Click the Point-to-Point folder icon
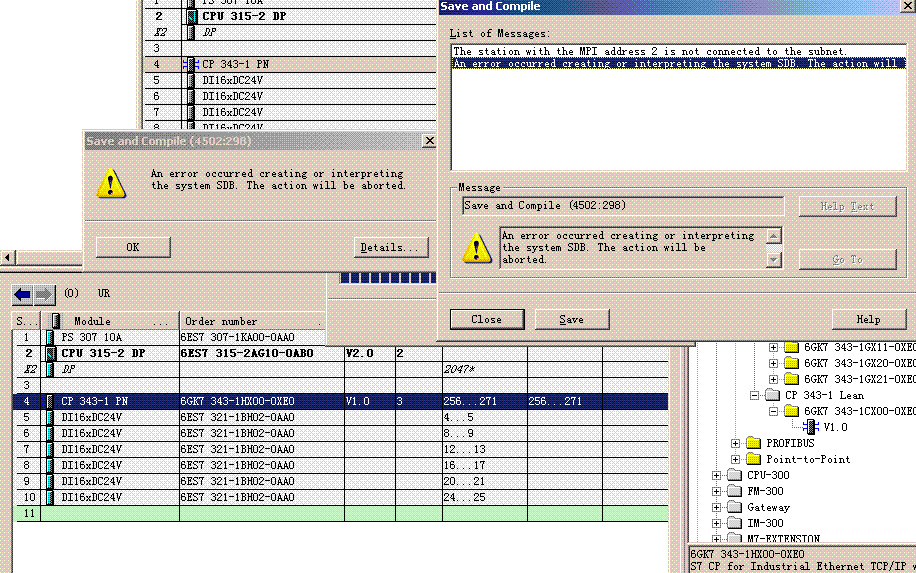Viewport: 916px width, 573px height. 753,459
